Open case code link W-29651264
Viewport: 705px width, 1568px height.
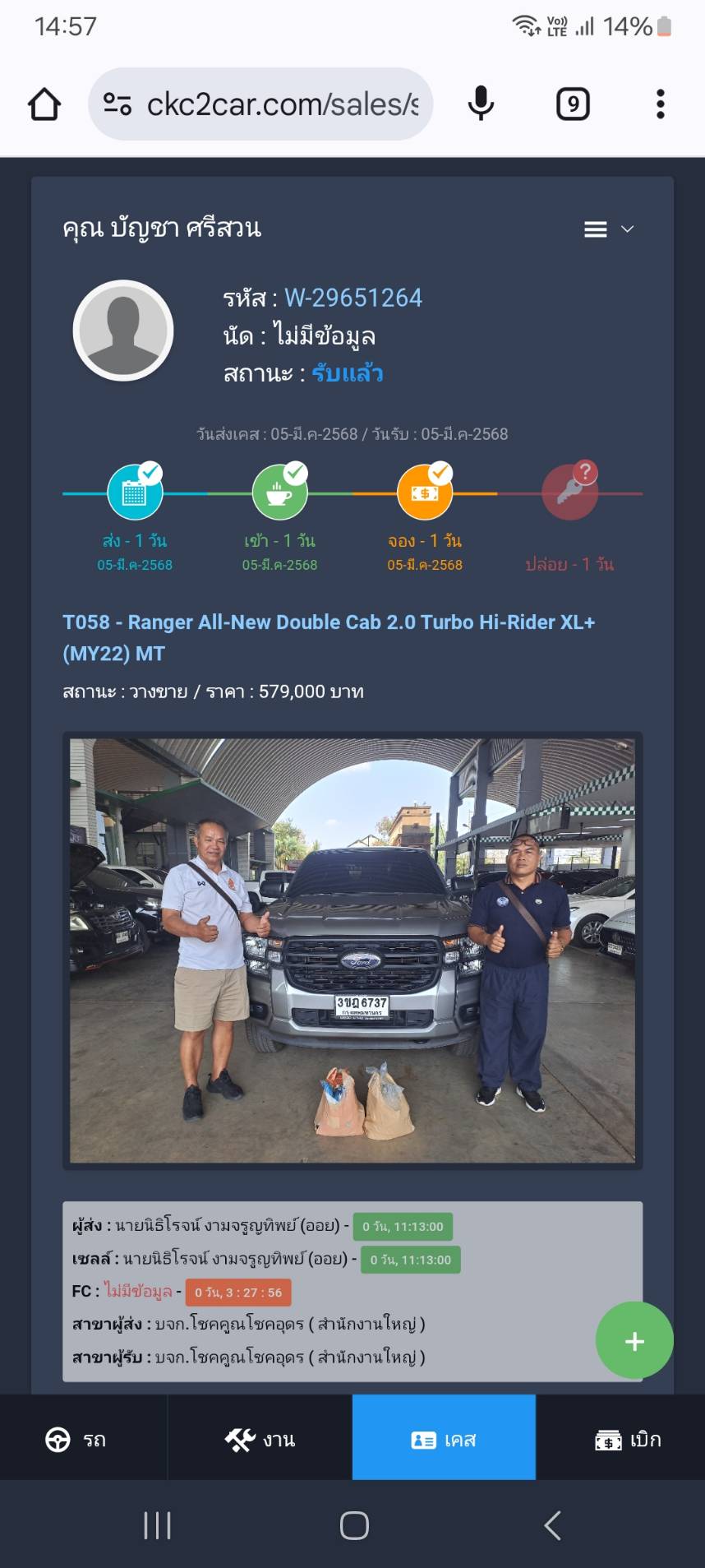tap(353, 298)
